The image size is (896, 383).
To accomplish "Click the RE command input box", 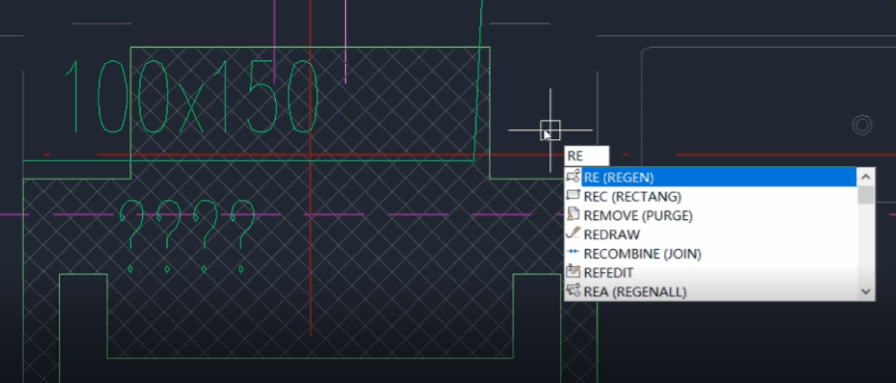I will (587, 156).
